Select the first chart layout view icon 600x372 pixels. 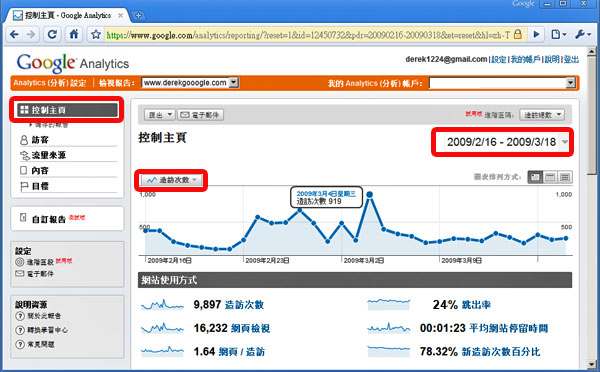point(535,177)
